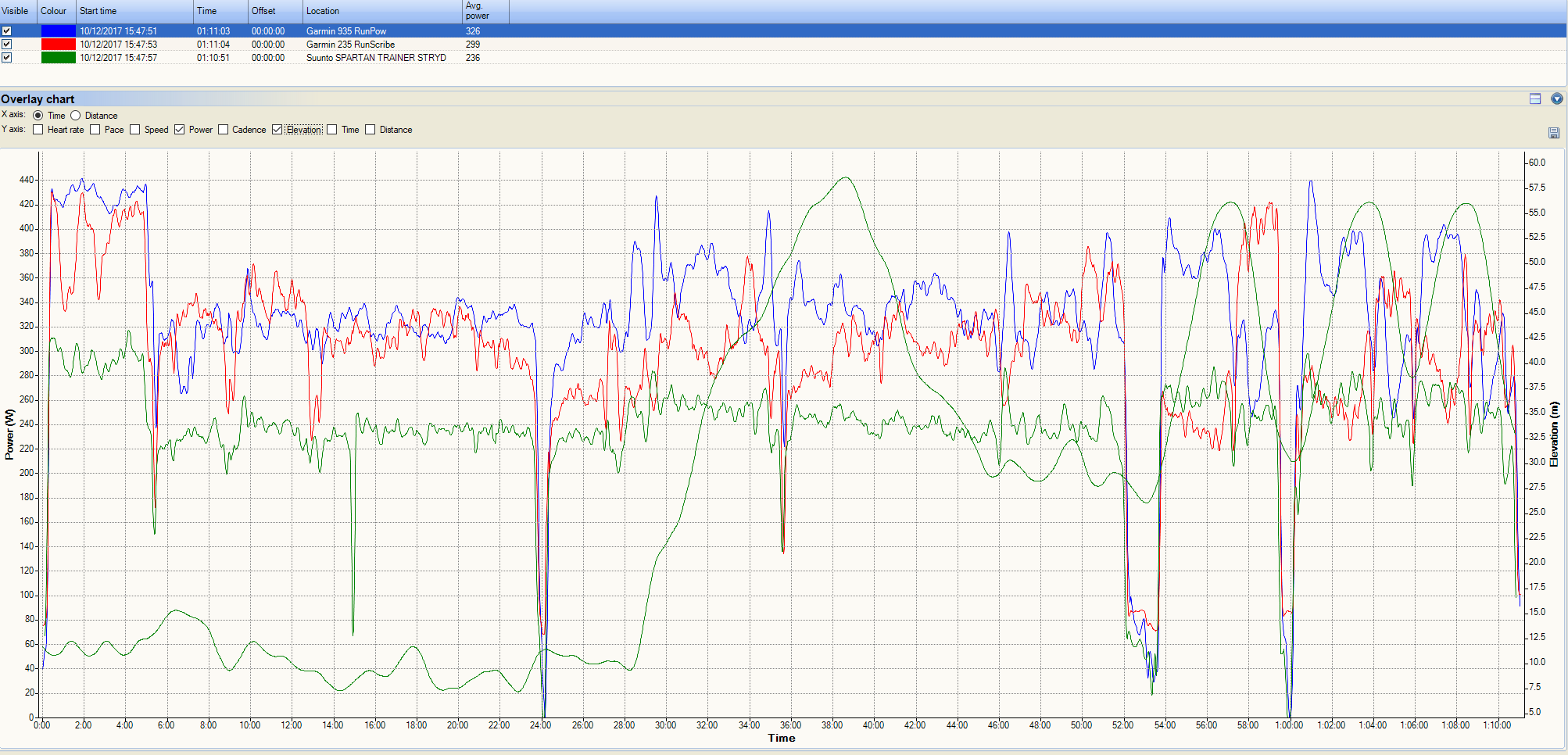The image size is (1568, 755).
Task: Select the Garmin 935 RunPow location cell
Action: [x=346, y=31]
